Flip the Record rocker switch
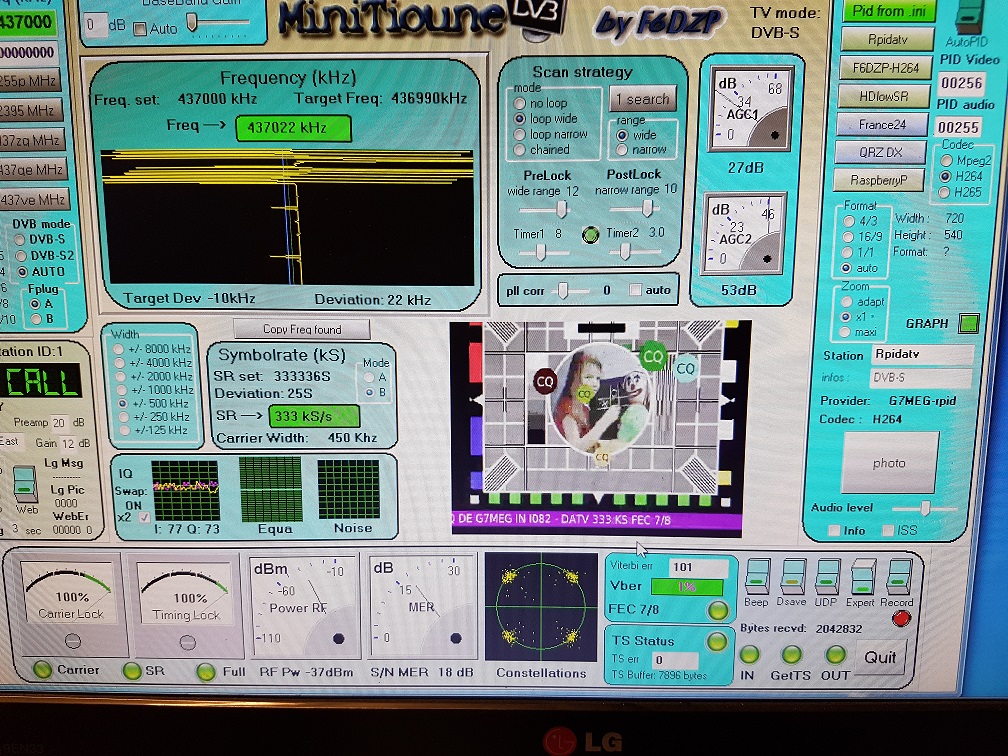This screenshot has width=1008, height=756. tap(899, 575)
